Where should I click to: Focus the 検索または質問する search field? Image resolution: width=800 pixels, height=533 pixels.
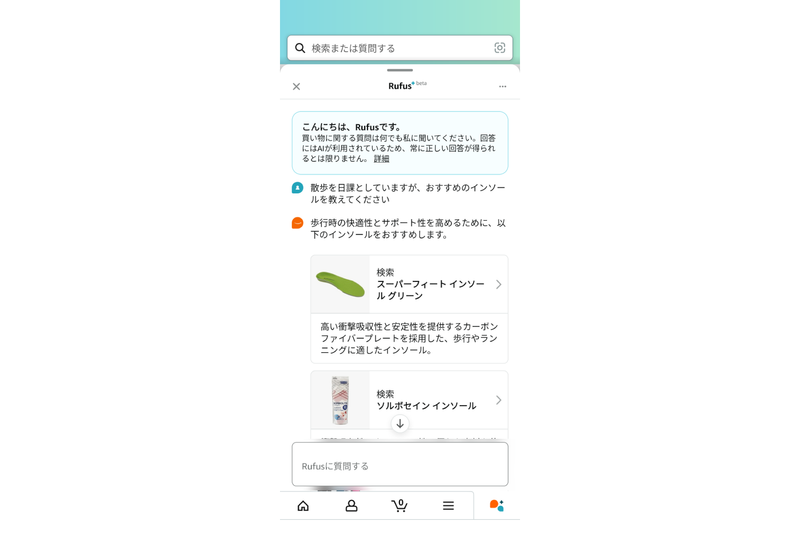point(400,48)
